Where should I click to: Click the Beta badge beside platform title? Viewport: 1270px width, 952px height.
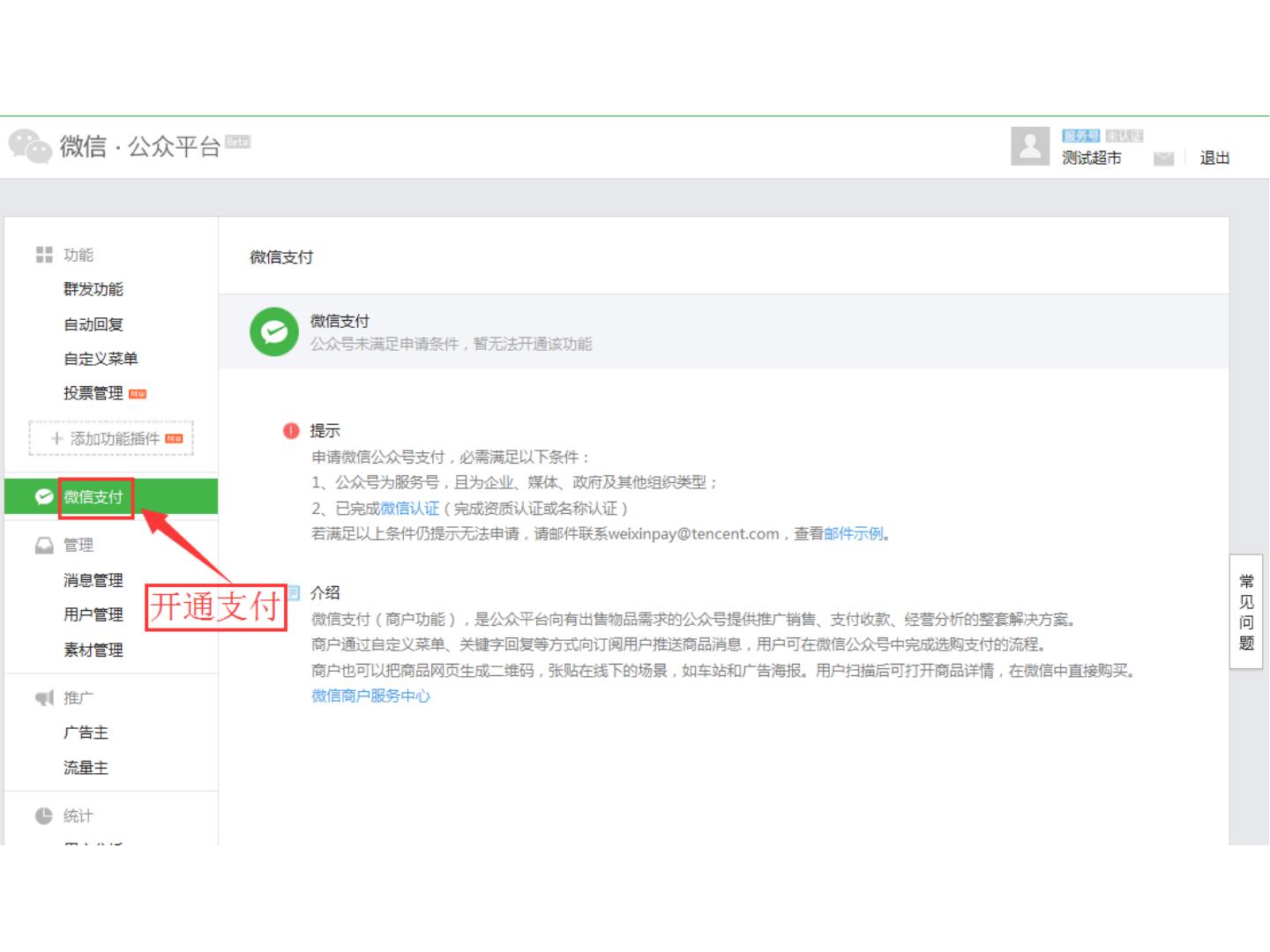tap(238, 141)
